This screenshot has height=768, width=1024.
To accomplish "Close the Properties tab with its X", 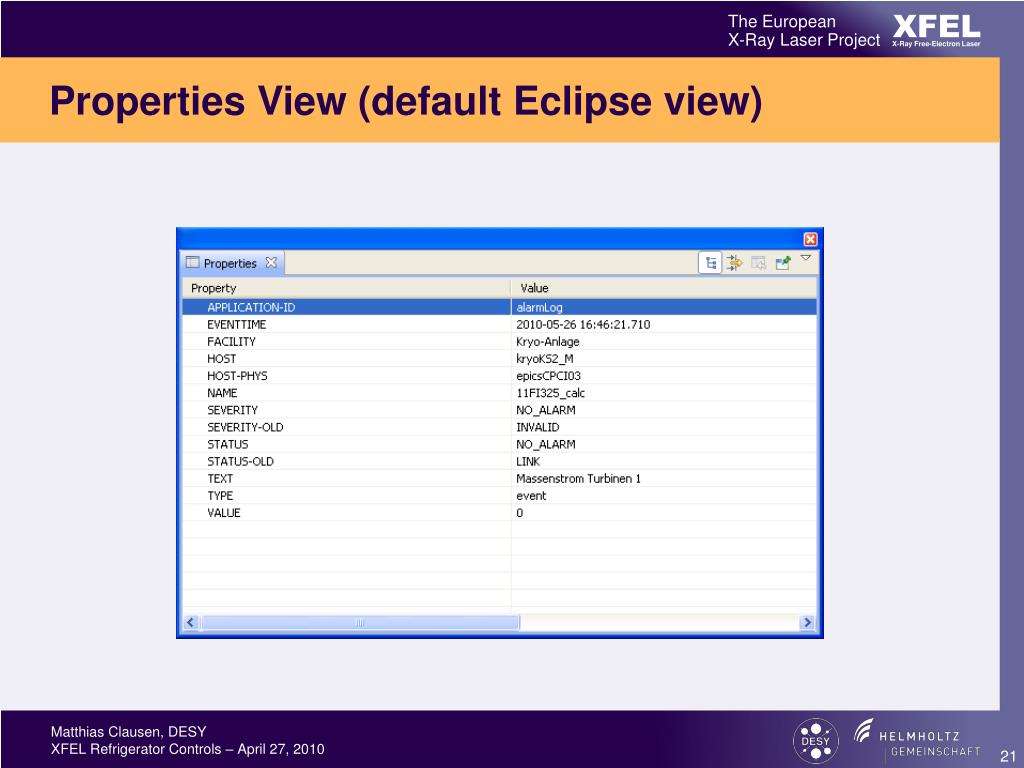I will (x=271, y=263).
